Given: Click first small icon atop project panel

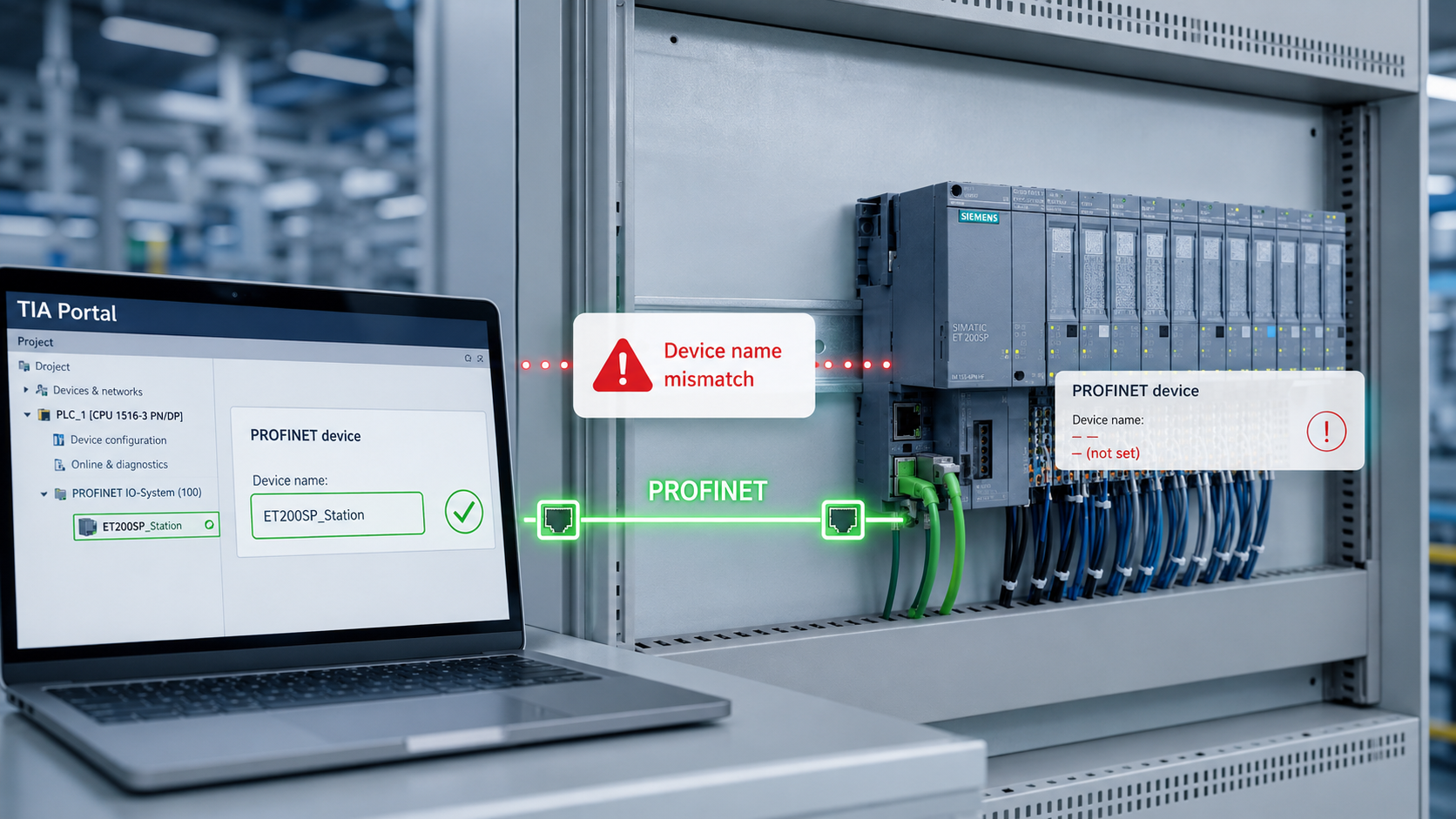Looking at the screenshot, I should tap(468, 358).
